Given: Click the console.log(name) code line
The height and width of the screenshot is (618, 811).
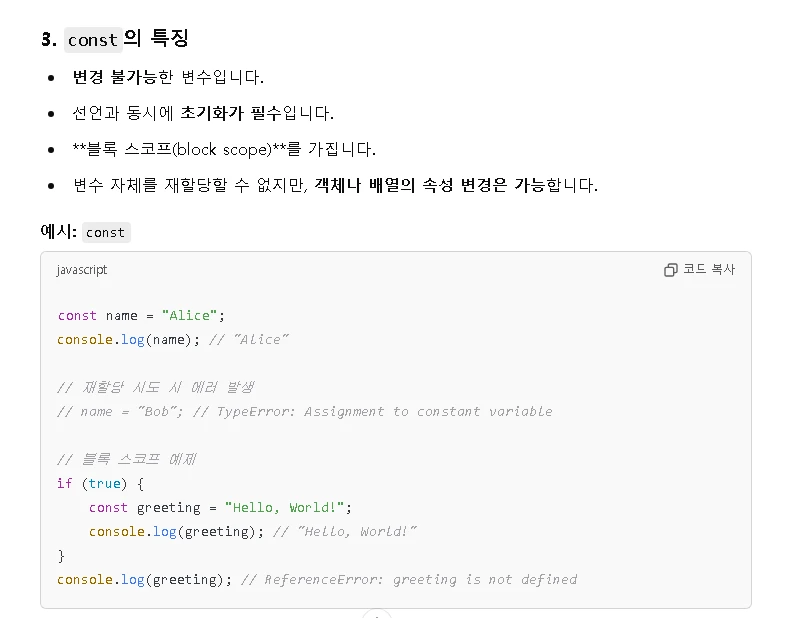Looking at the screenshot, I should 173,340.
